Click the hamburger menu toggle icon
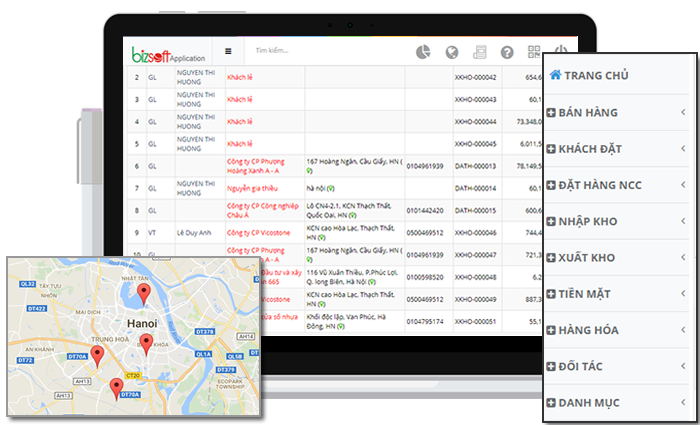The image size is (700, 425). pos(228,51)
